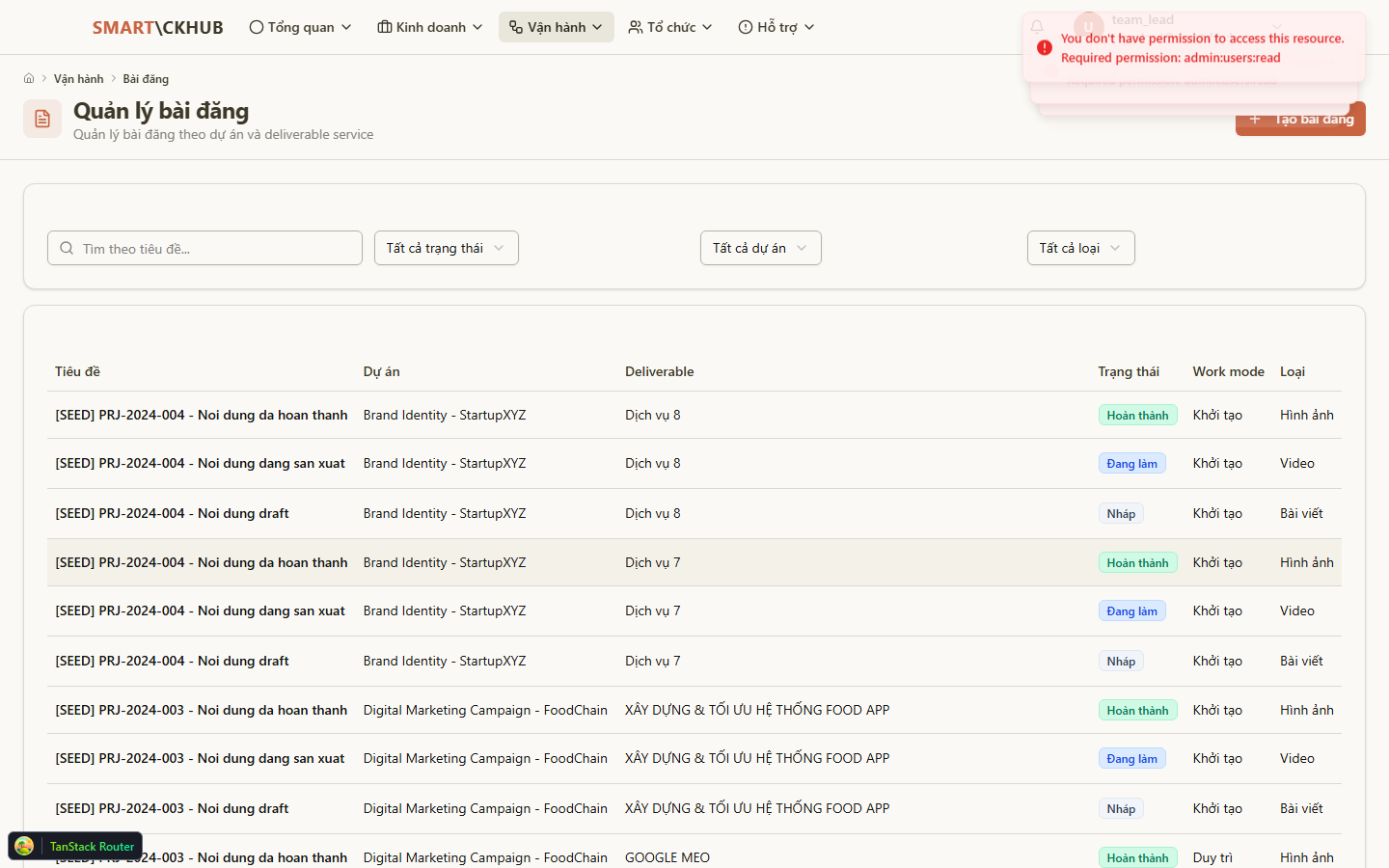Click the document icon beside Quản lý bài đăng
Viewport: 1389px width, 868px height.
(x=42, y=119)
